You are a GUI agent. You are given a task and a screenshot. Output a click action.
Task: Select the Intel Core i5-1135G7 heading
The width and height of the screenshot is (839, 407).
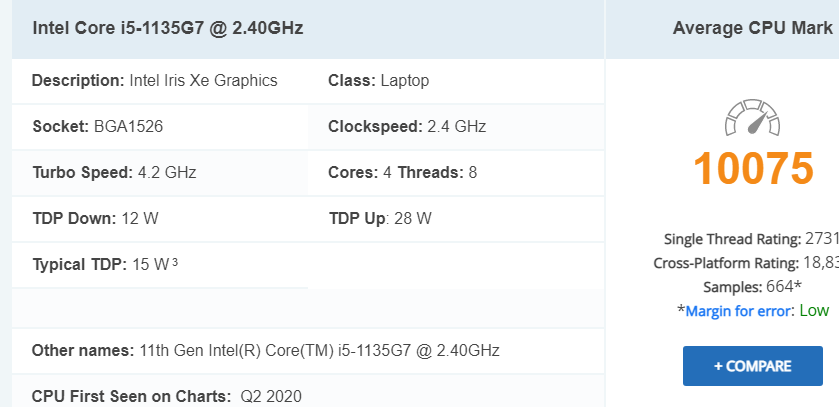pyautogui.click(x=168, y=28)
